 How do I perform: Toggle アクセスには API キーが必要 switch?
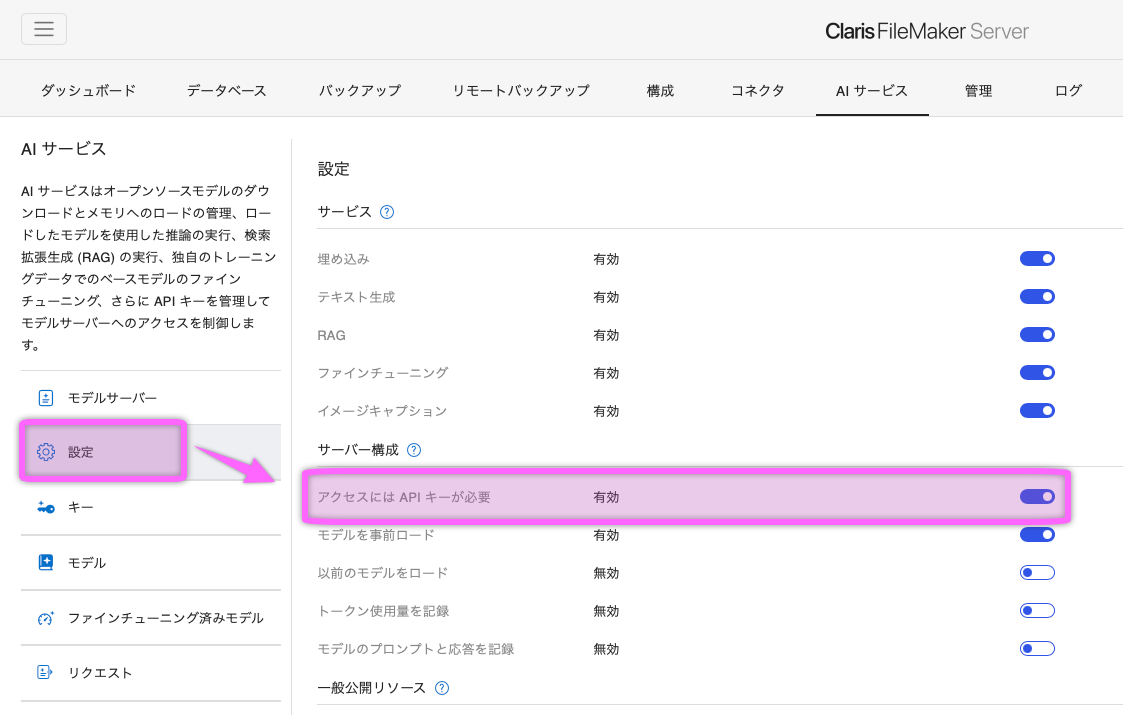tap(1037, 496)
